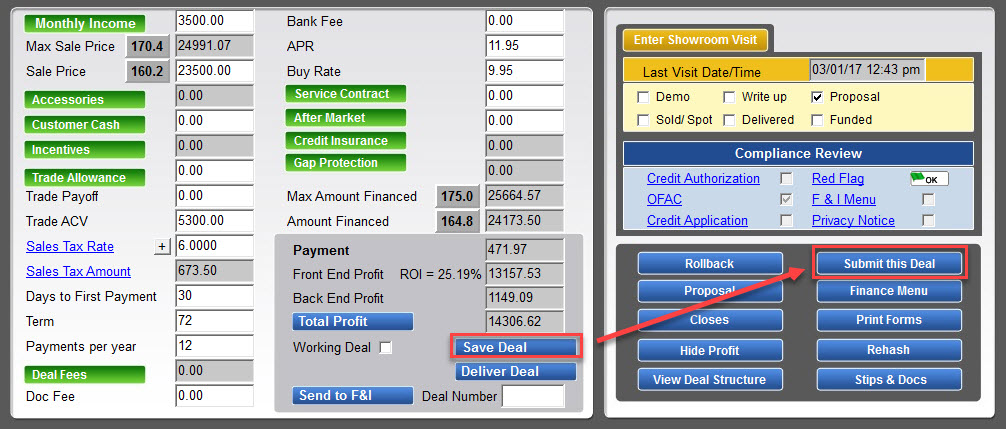1006x429 pixels.
Task: Click View Deal Structure button
Action: 710,380
